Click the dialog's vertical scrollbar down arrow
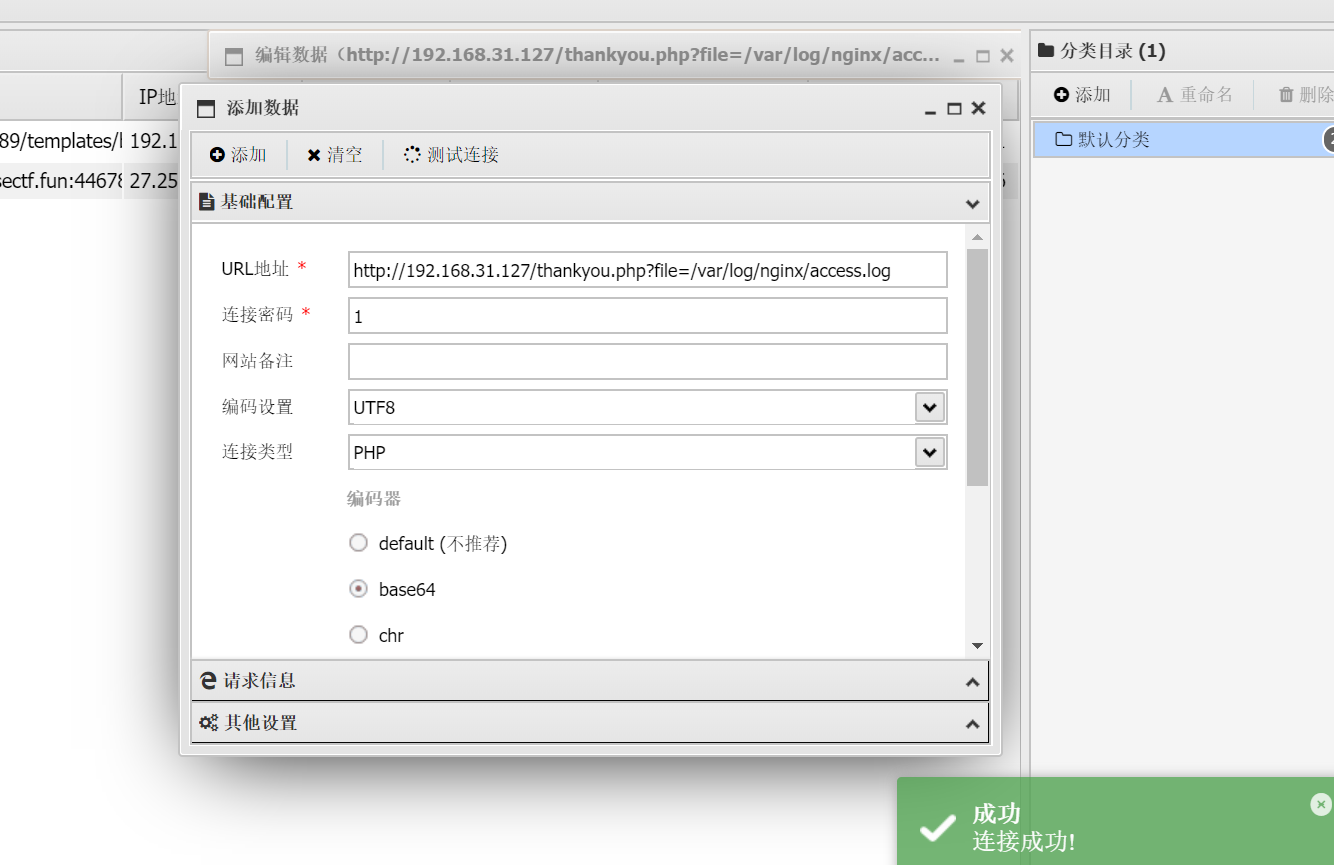Image resolution: width=1334 pixels, height=865 pixels. tap(977, 647)
